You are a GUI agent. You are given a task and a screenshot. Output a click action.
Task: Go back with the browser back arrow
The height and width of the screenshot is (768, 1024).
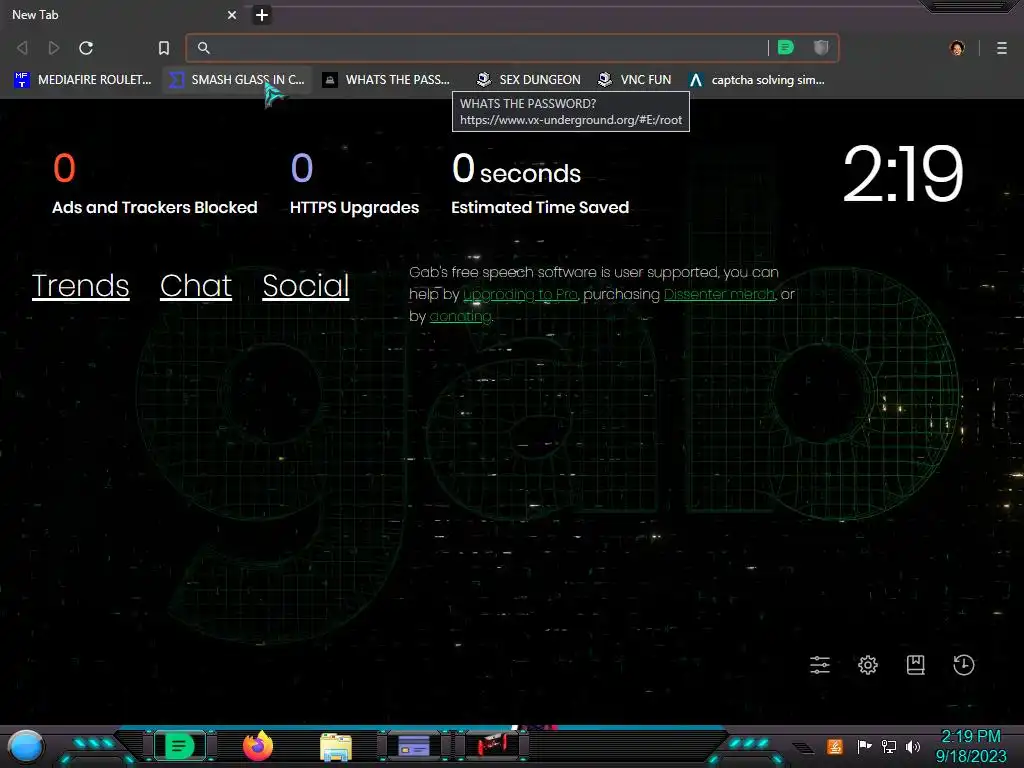22,48
